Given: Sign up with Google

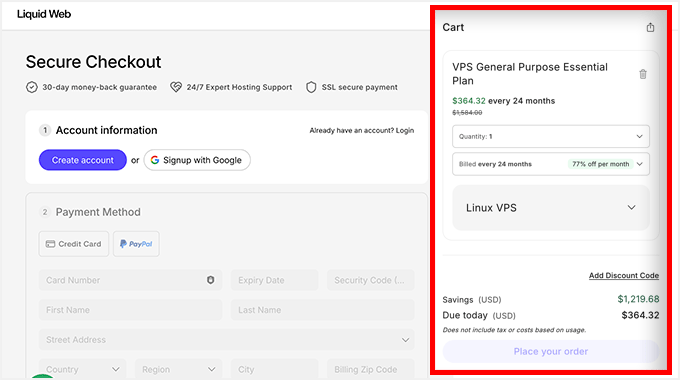Looking at the screenshot, I should [x=197, y=160].
